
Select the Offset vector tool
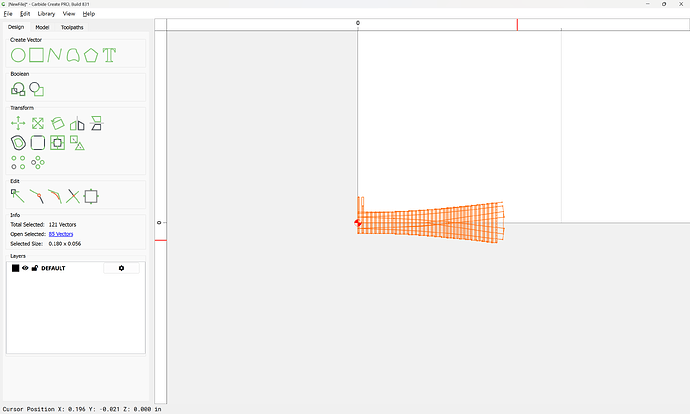tap(18, 143)
